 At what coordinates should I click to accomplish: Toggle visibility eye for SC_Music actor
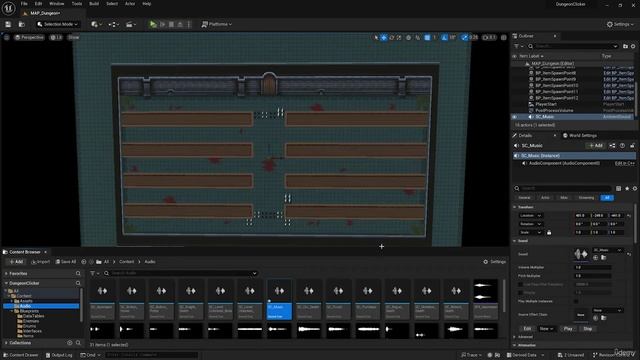(514, 117)
